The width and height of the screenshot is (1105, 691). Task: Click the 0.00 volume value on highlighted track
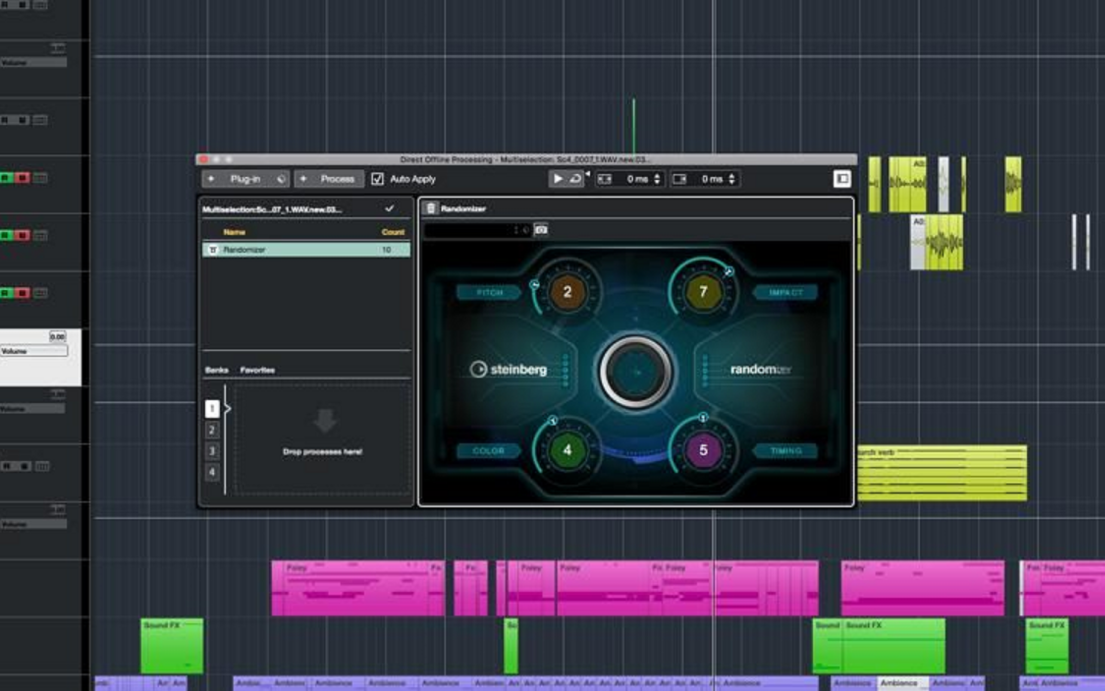(57, 337)
